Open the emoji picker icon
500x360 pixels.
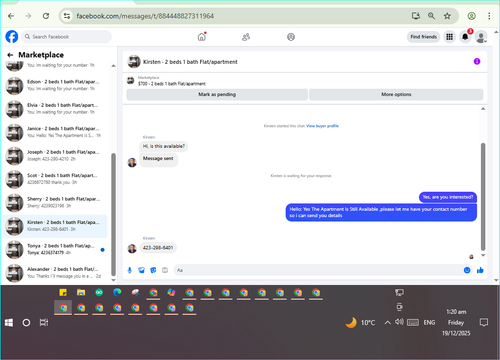pyautogui.click(x=467, y=270)
